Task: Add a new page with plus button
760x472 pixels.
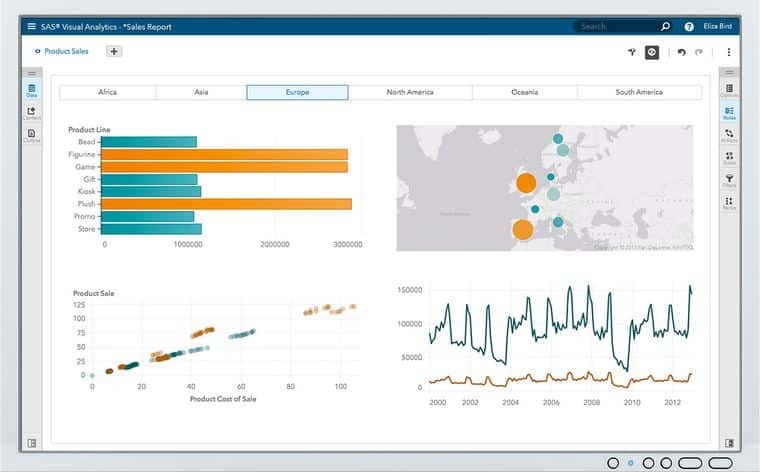Action: click(114, 51)
